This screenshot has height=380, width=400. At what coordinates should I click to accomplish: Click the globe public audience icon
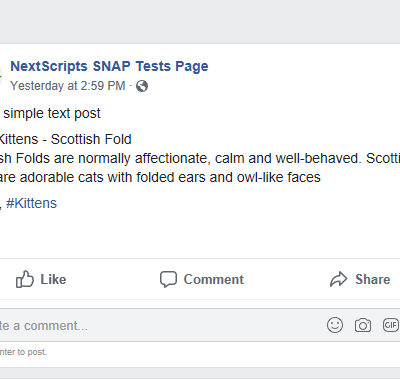coord(142,86)
